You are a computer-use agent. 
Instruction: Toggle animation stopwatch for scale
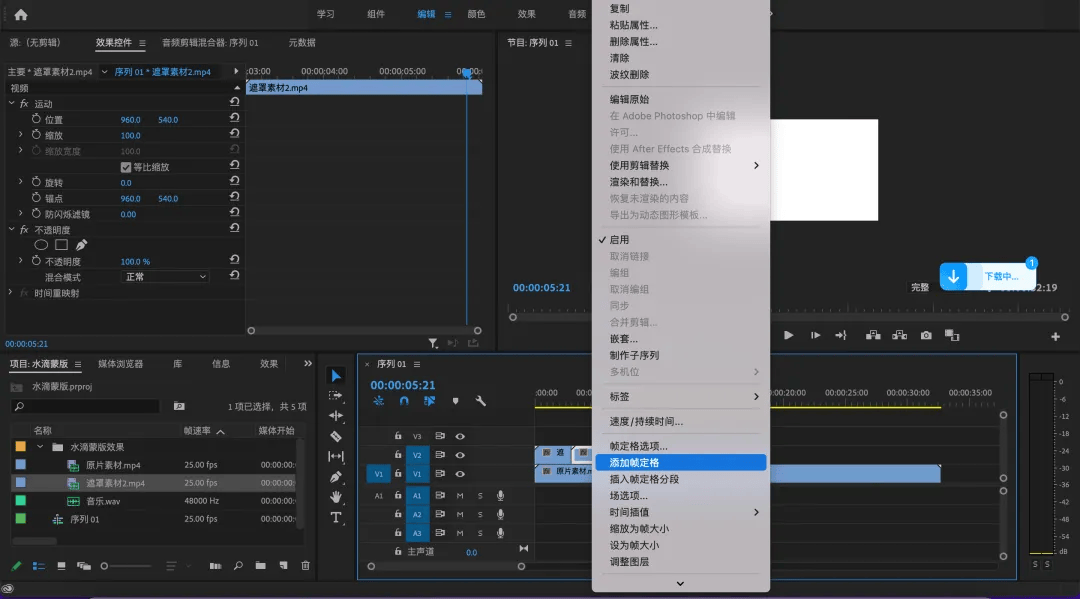click(37, 135)
